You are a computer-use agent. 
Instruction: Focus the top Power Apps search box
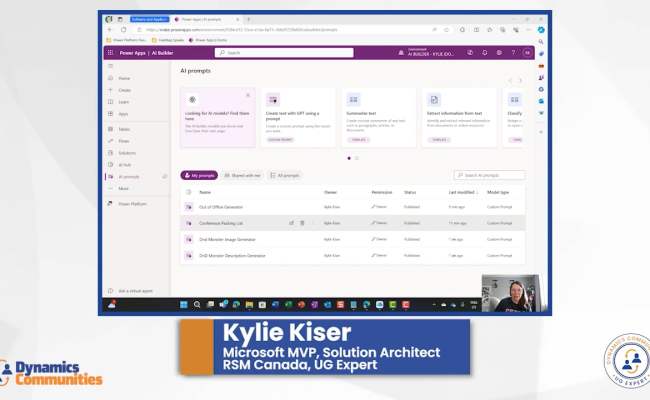[x=284, y=53]
